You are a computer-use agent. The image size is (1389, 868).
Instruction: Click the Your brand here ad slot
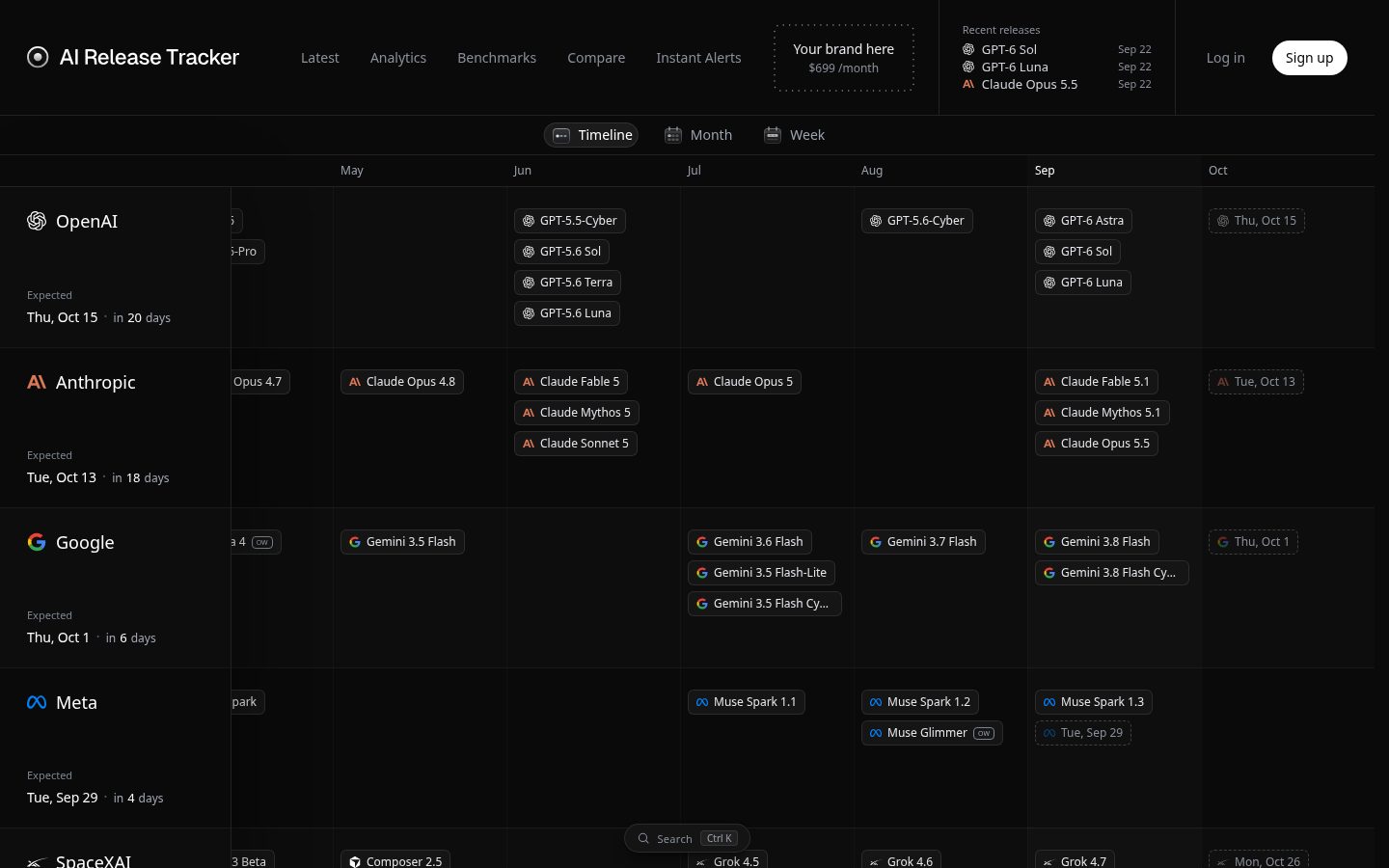844,58
